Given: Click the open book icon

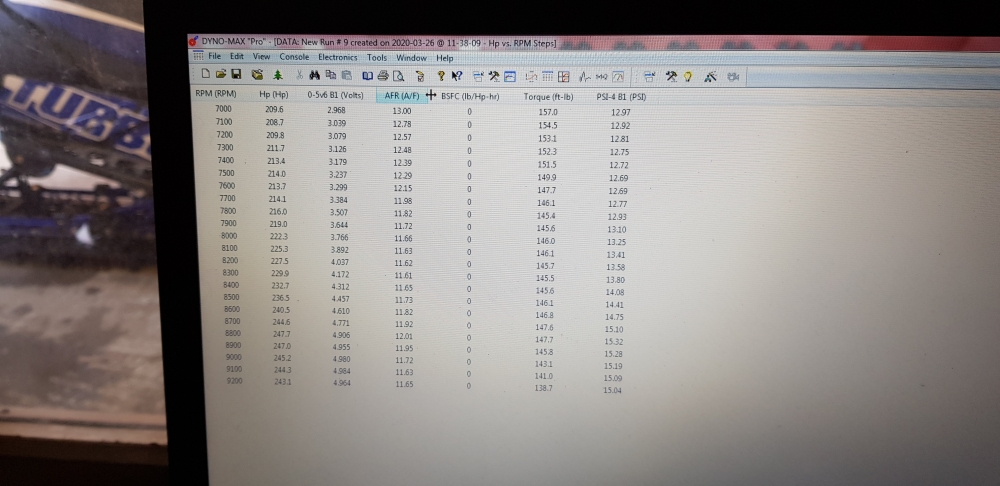Looking at the screenshot, I should point(367,76).
